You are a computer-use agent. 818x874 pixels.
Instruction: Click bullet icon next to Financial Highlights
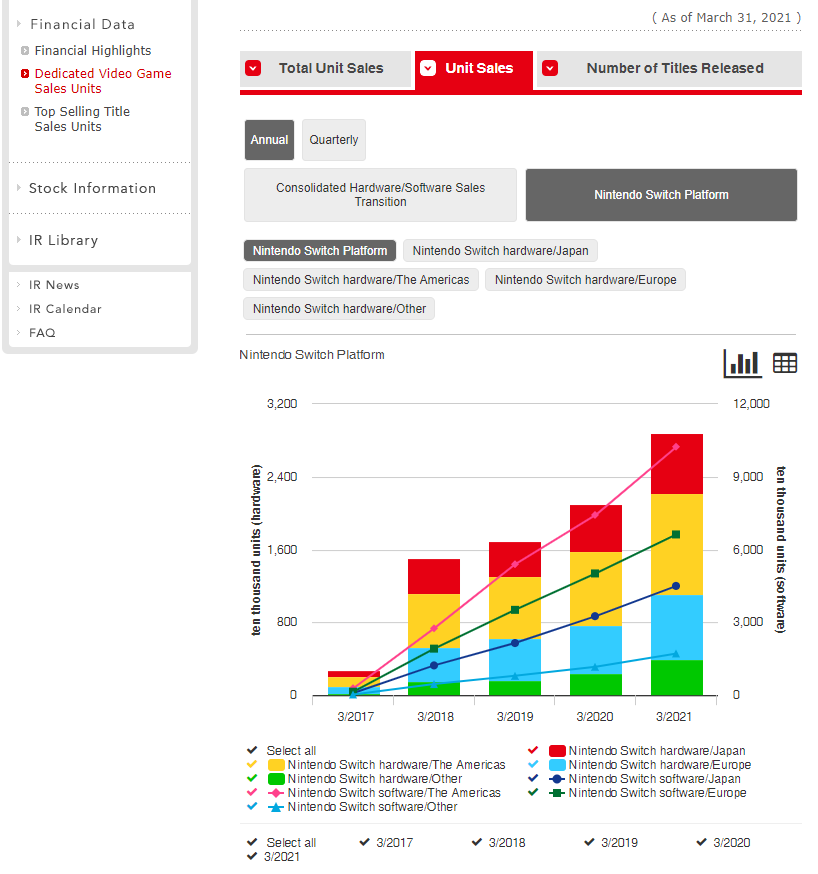(x=25, y=51)
